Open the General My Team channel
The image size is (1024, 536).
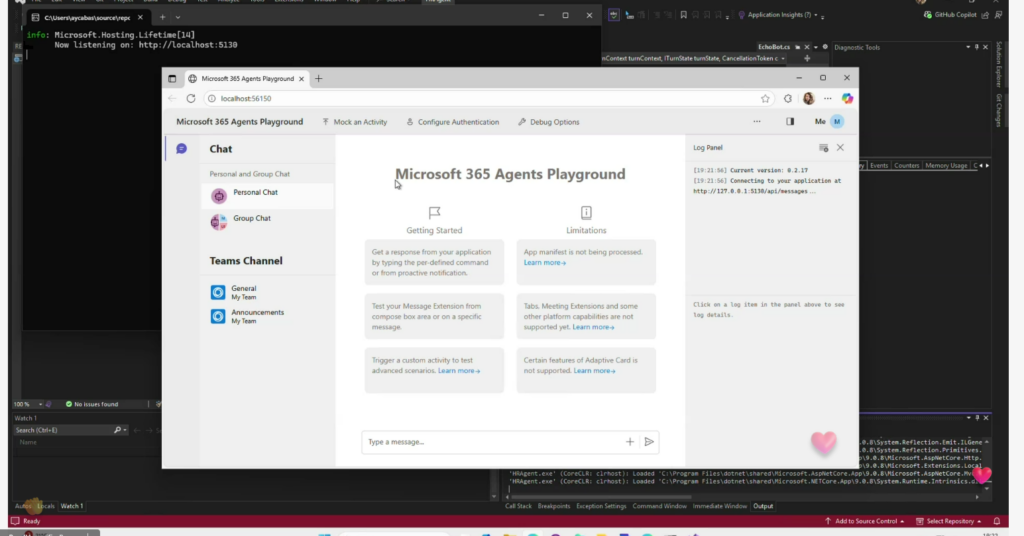268,292
